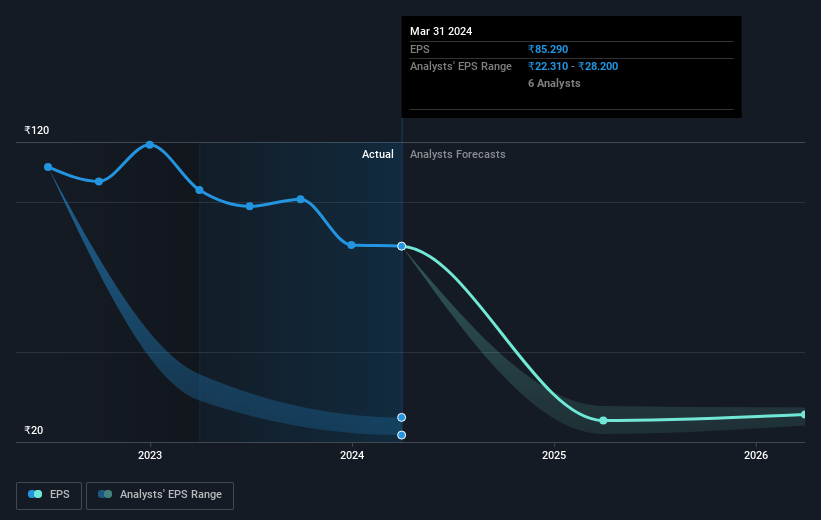Click the Analysts' EPS Range legend swatch

click(x=105, y=494)
